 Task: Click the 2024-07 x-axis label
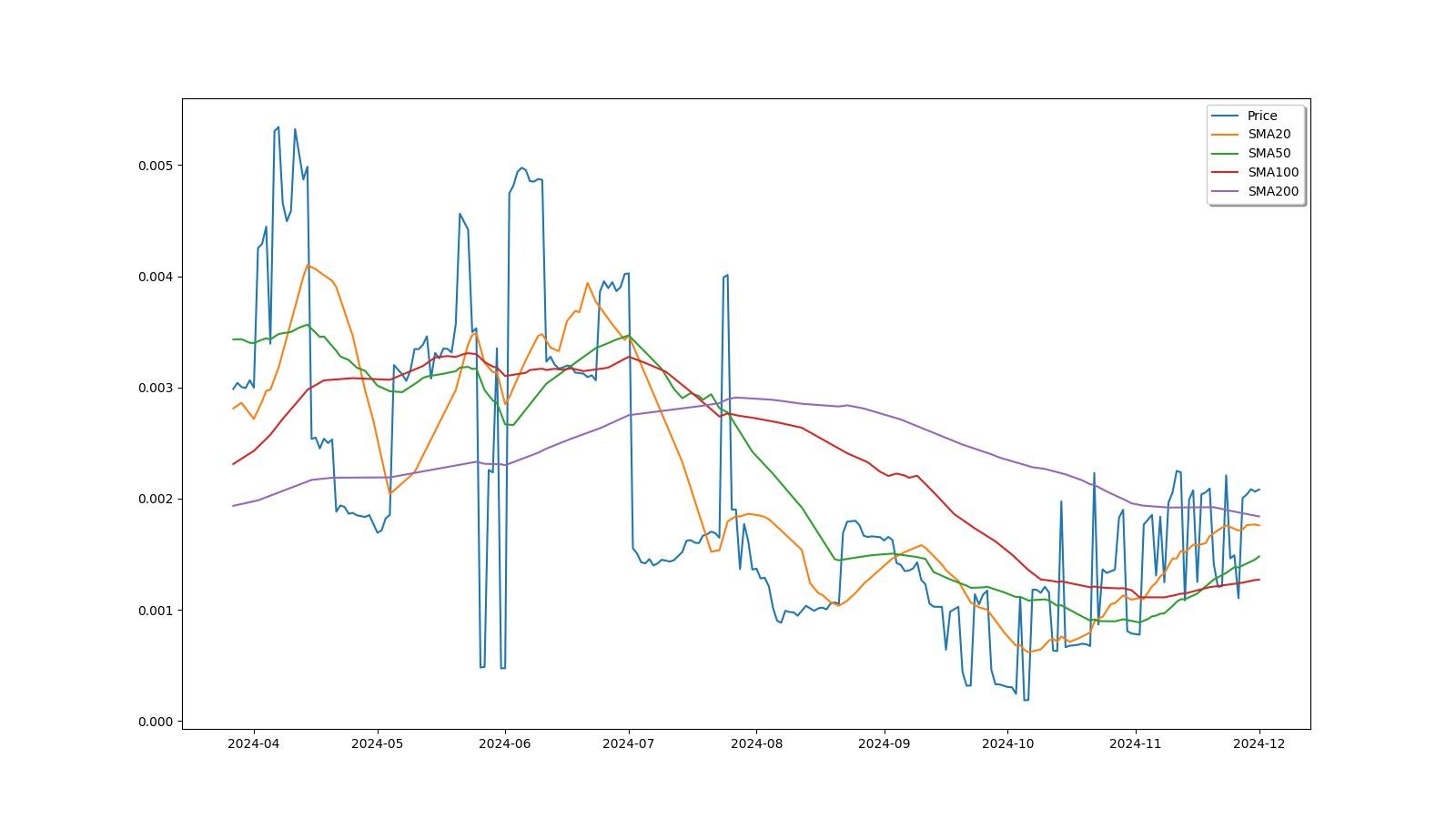tap(629, 743)
